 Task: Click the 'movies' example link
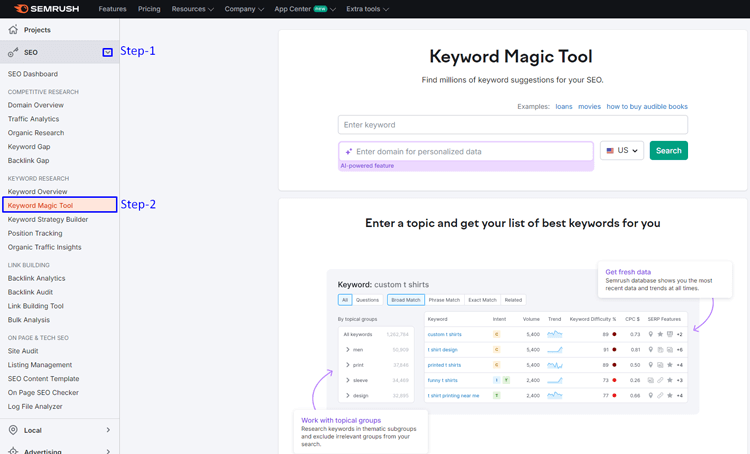click(x=589, y=107)
